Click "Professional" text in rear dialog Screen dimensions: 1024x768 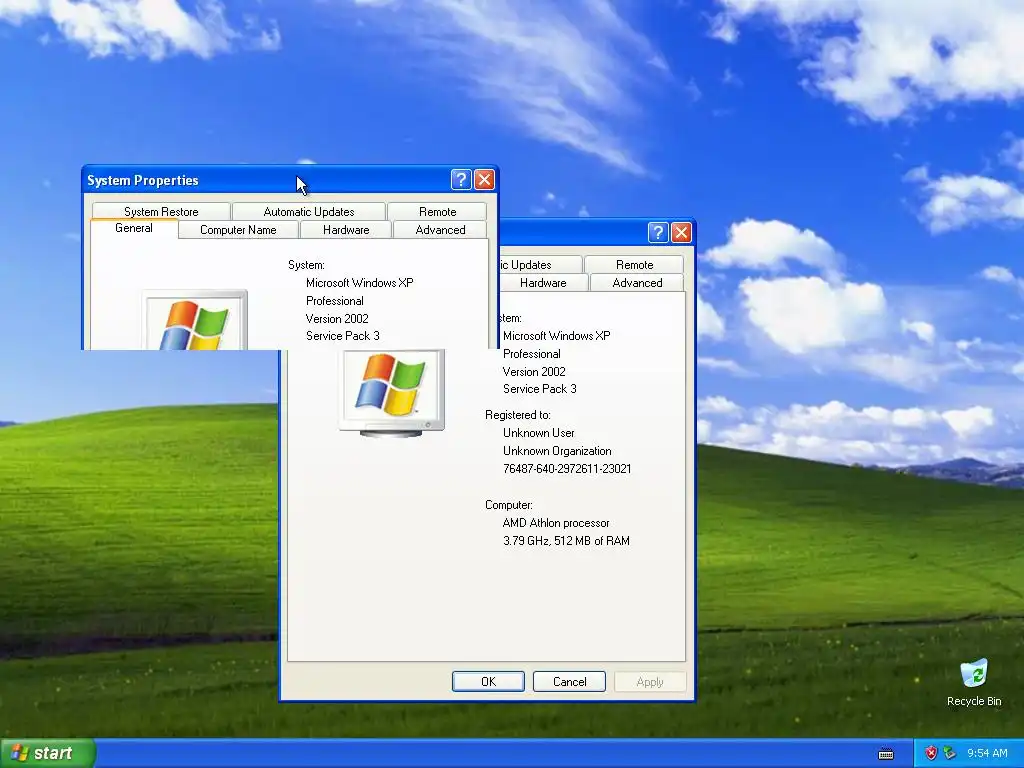[x=532, y=354]
